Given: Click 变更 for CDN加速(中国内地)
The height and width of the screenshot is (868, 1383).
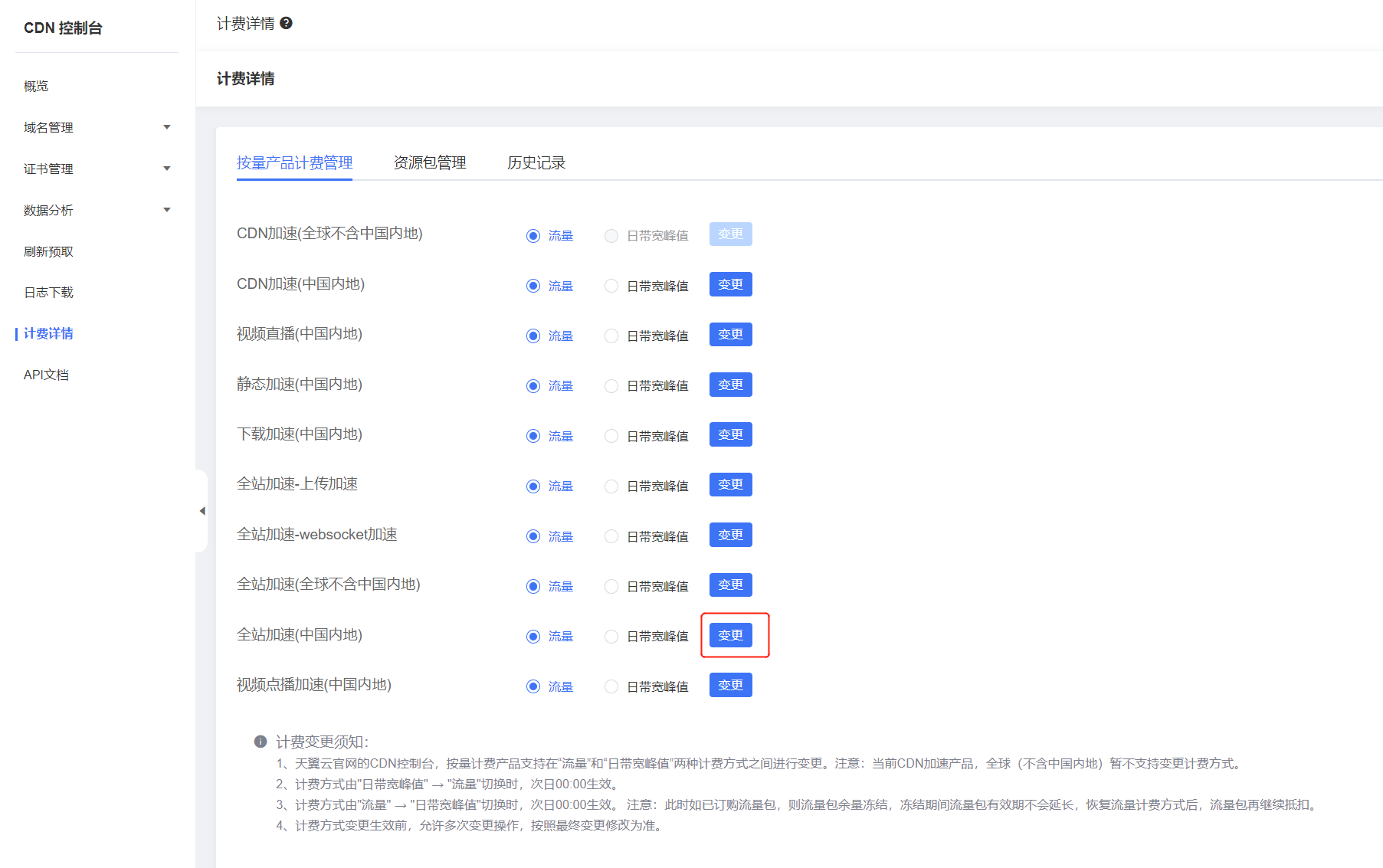Looking at the screenshot, I should [x=730, y=284].
